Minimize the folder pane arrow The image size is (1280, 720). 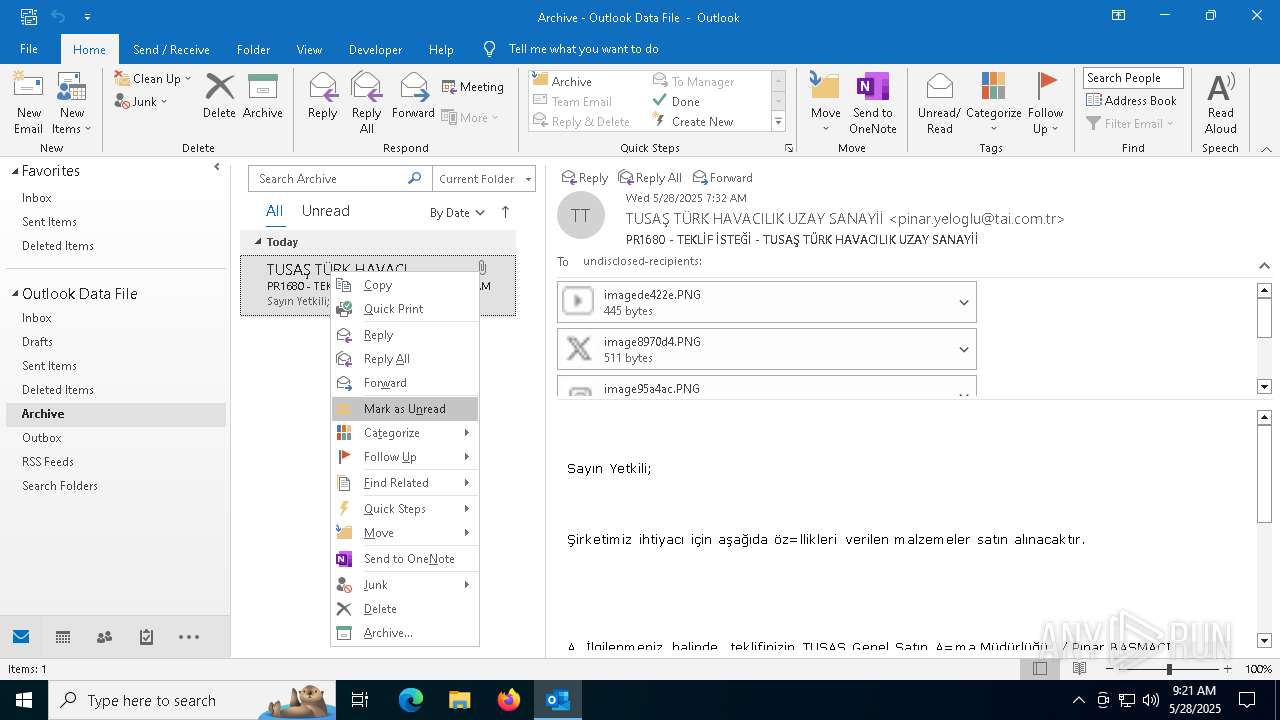(x=217, y=167)
